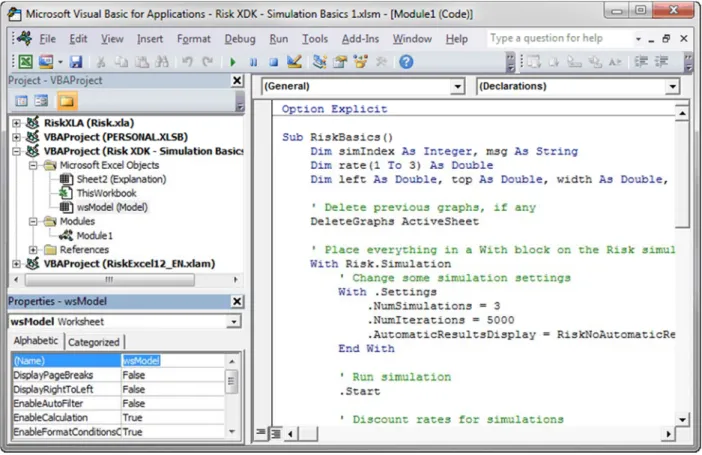Screen dimensions: 702x455
Task: Select wsModel (Model) in project tree
Action: point(112,207)
